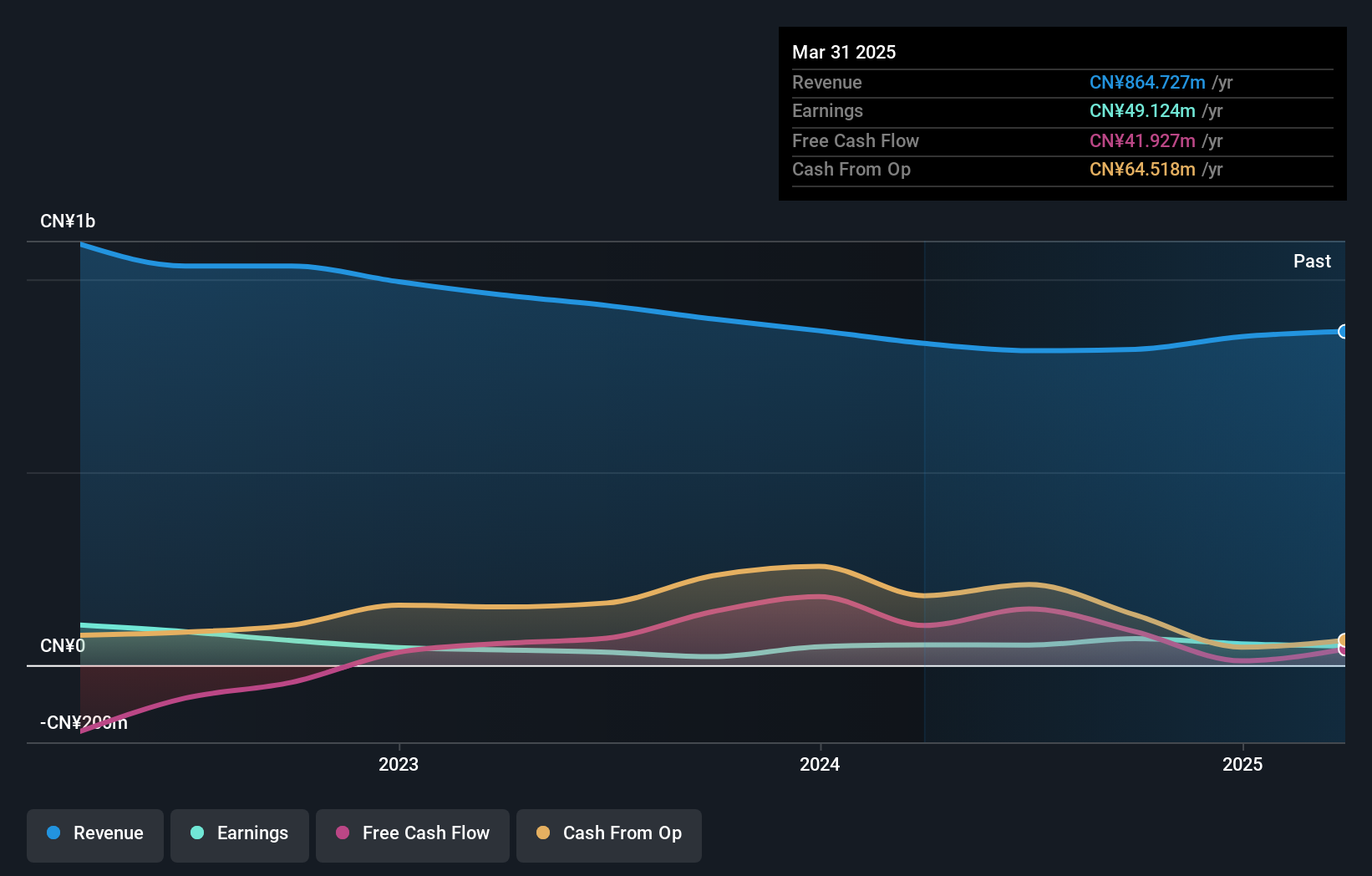Screen dimensions: 1372x876
Task: Click the CN¥1b y-axis label
Action: (68, 222)
